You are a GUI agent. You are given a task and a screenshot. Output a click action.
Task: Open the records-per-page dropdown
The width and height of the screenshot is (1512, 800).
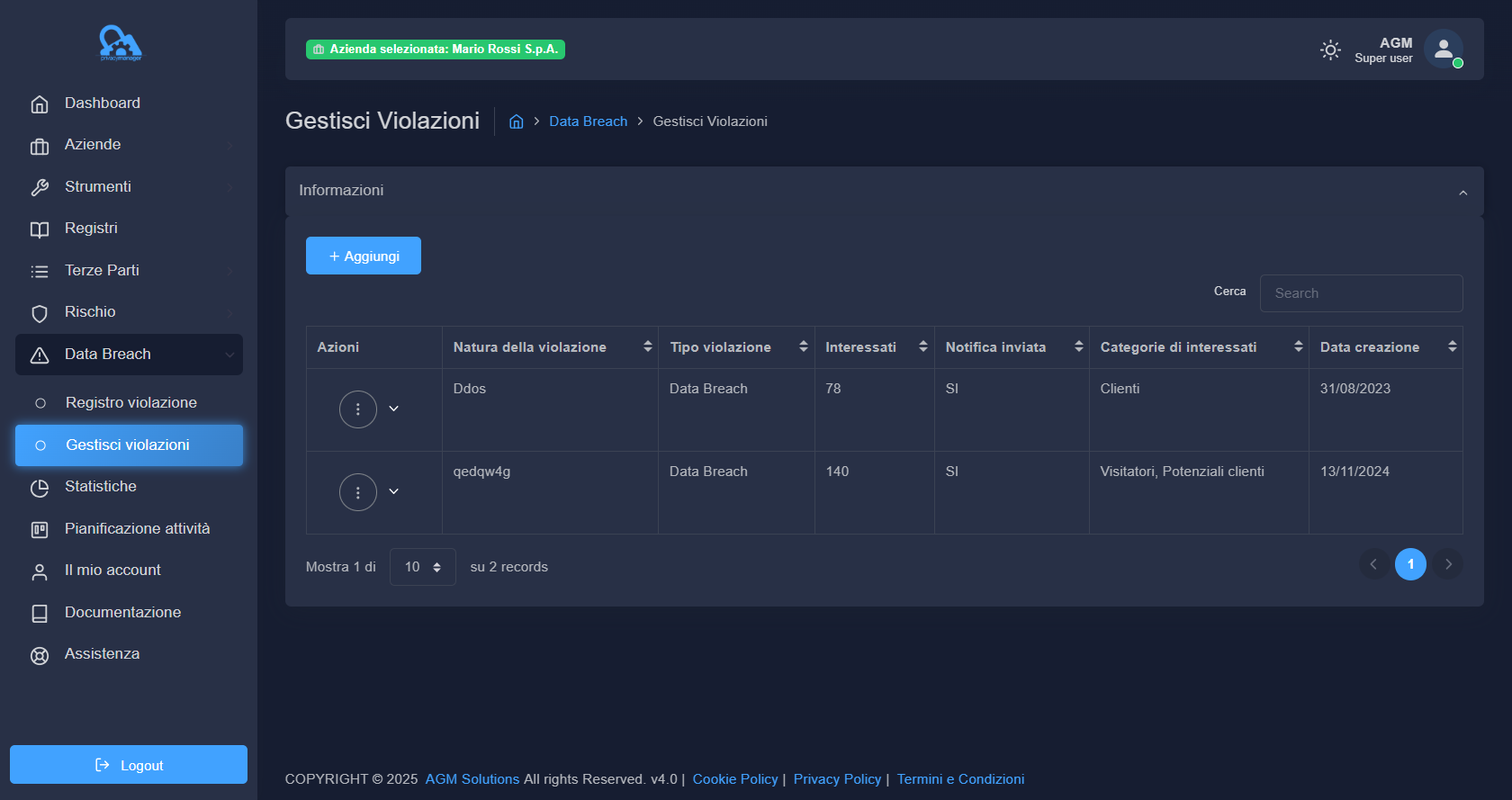422,567
